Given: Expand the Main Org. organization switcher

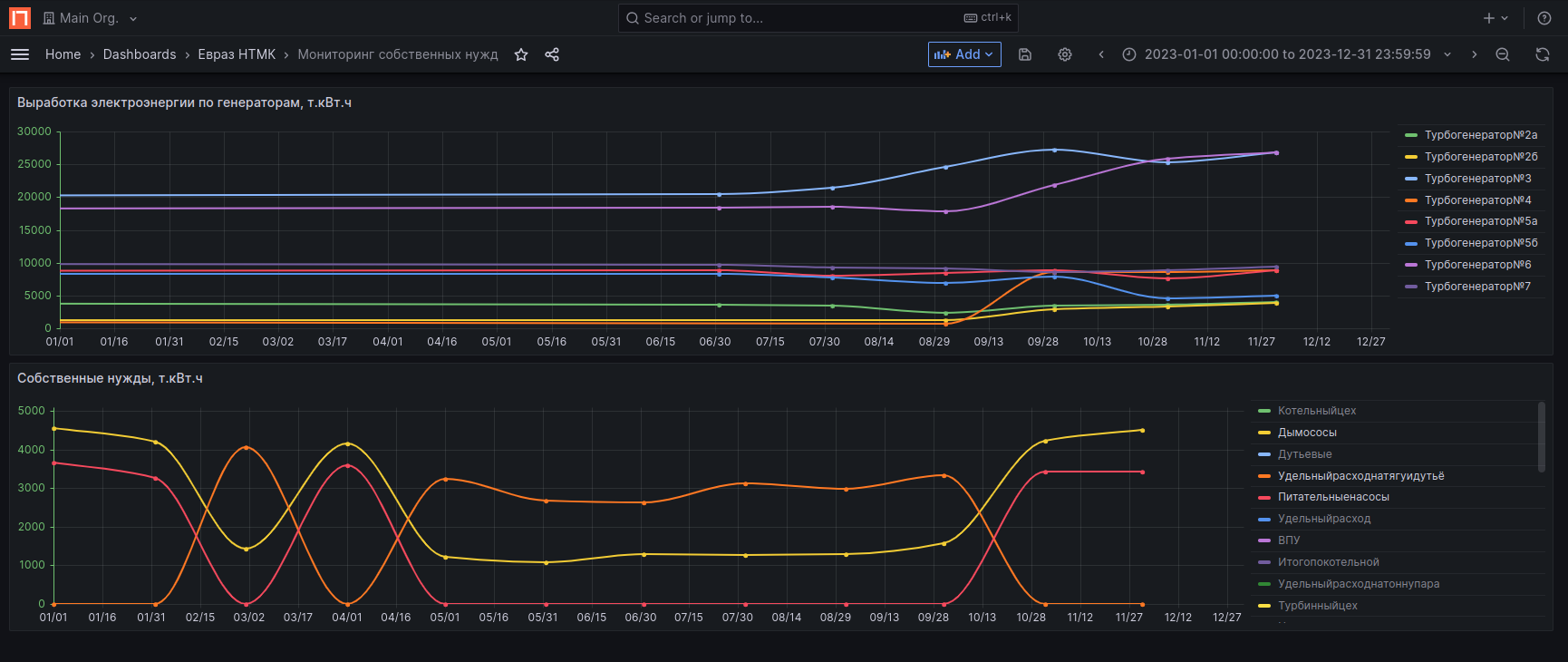Looking at the screenshot, I should pyautogui.click(x=91, y=18).
